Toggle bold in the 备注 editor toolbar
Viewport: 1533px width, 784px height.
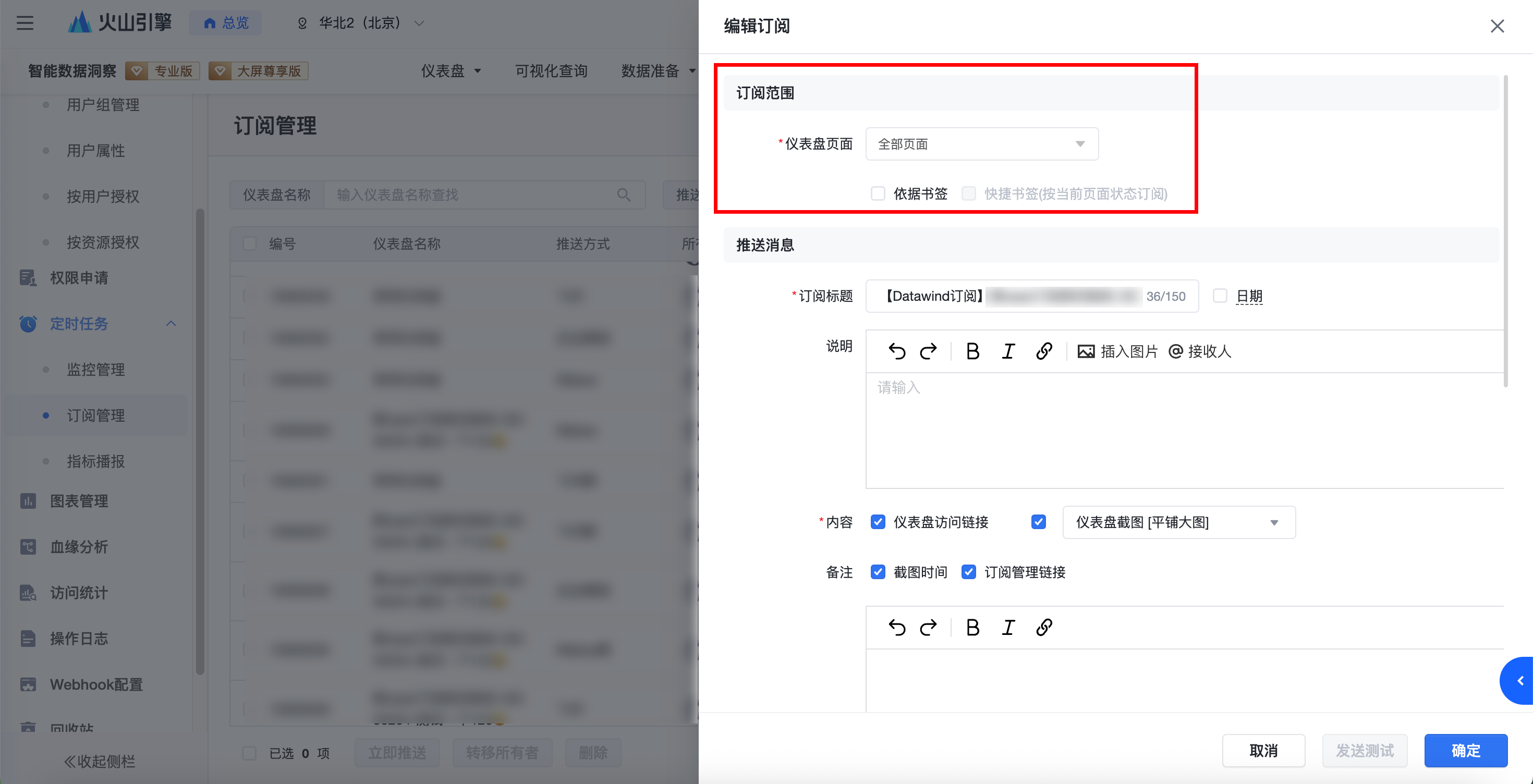point(972,628)
